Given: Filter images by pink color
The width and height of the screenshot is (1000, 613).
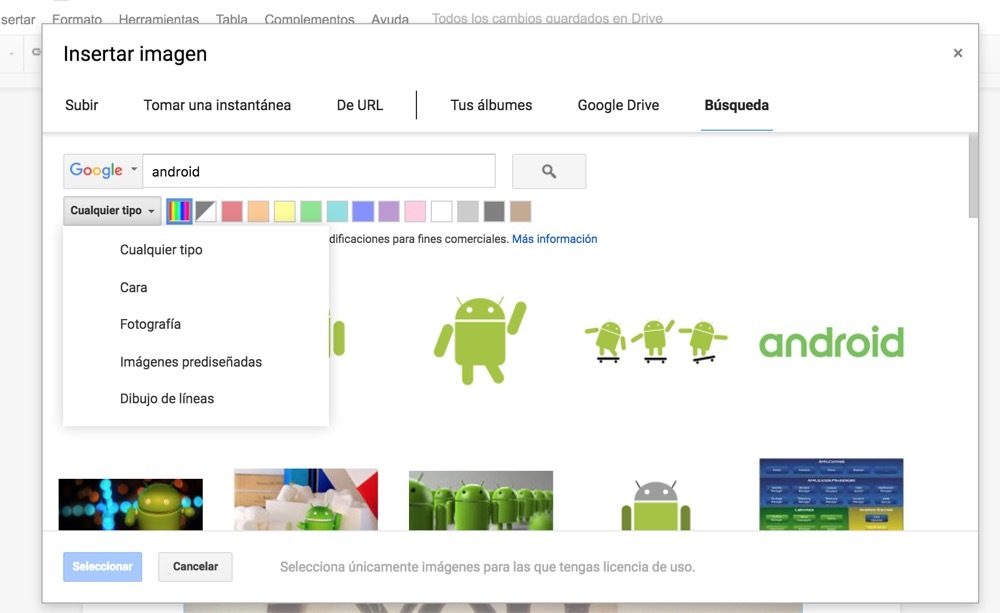Looking at the screenshot, I should tap(415, 211).
